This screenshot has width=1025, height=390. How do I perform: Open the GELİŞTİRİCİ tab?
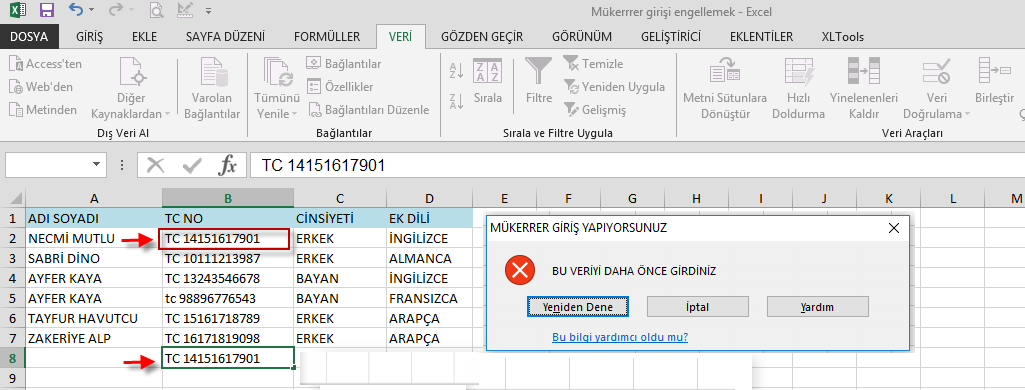click(x=671, y=37)
